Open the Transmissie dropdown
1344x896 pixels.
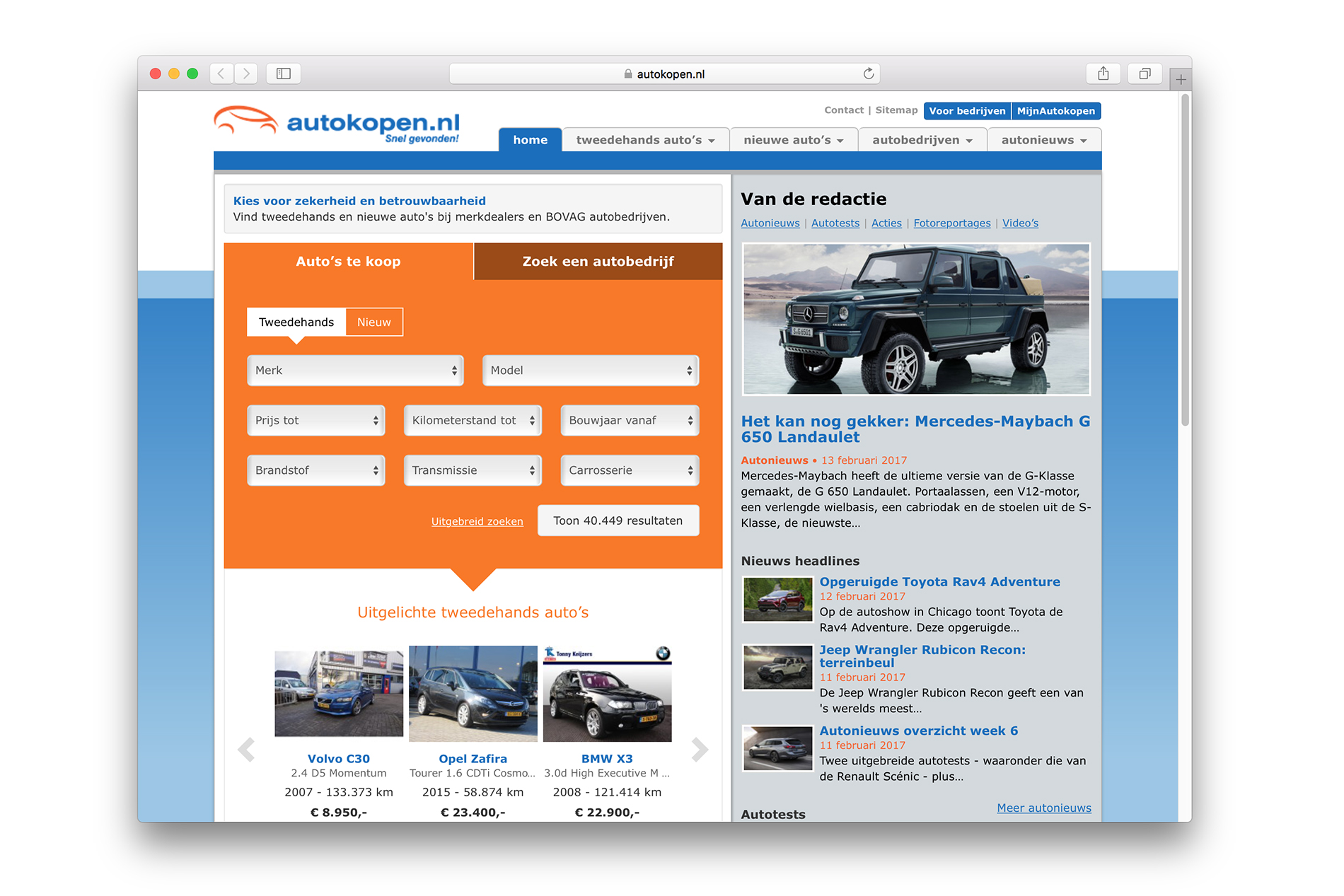pyautogui.click(x=473, y=471)
